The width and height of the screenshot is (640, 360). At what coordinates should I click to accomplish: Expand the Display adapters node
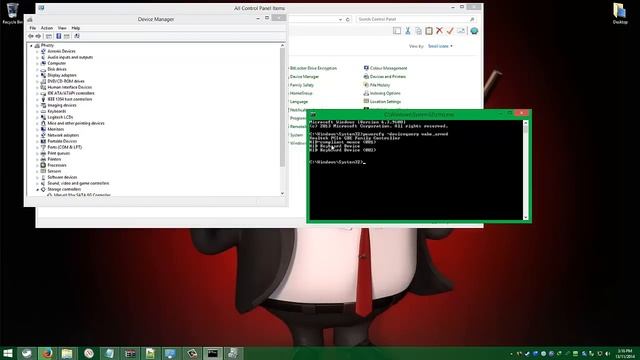(37, 76)
